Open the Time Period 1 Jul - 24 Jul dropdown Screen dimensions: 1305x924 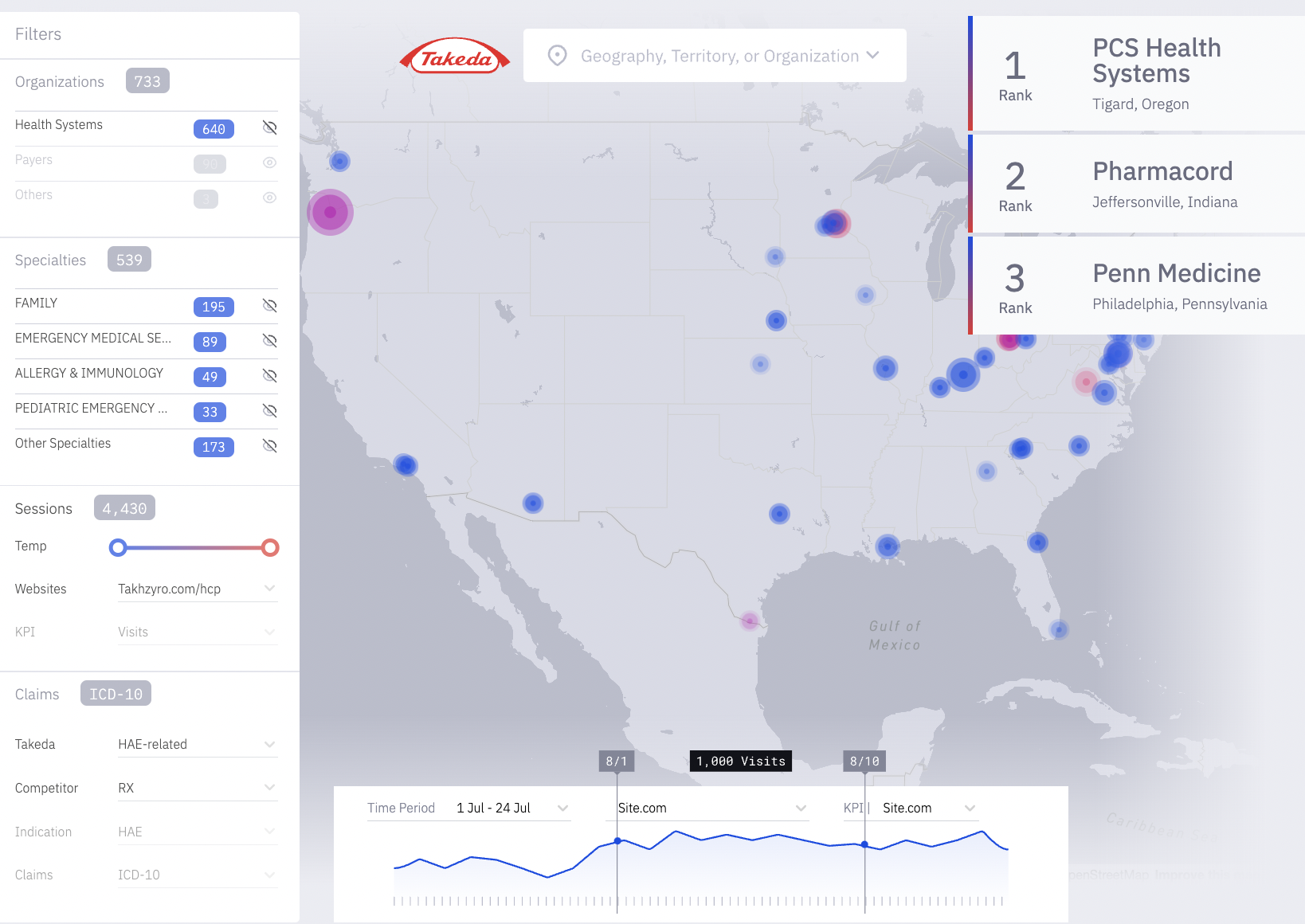(562, 808)
